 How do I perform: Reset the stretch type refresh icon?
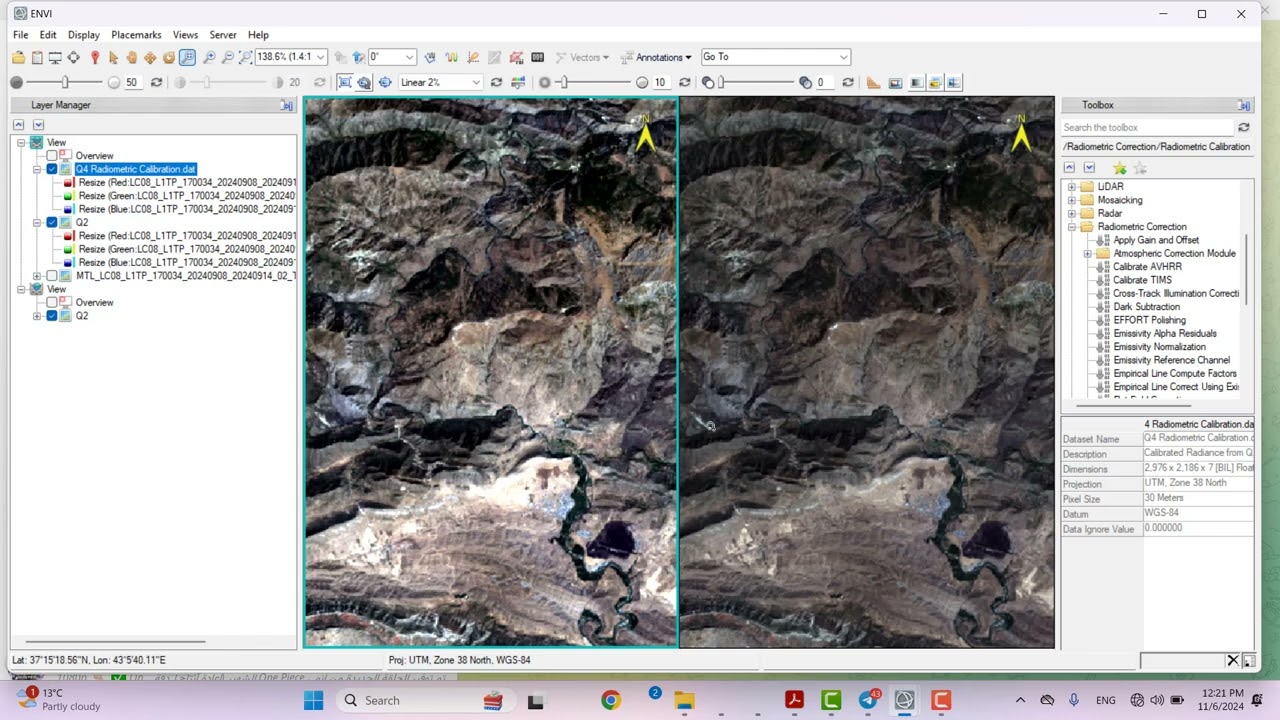(496, 83)
